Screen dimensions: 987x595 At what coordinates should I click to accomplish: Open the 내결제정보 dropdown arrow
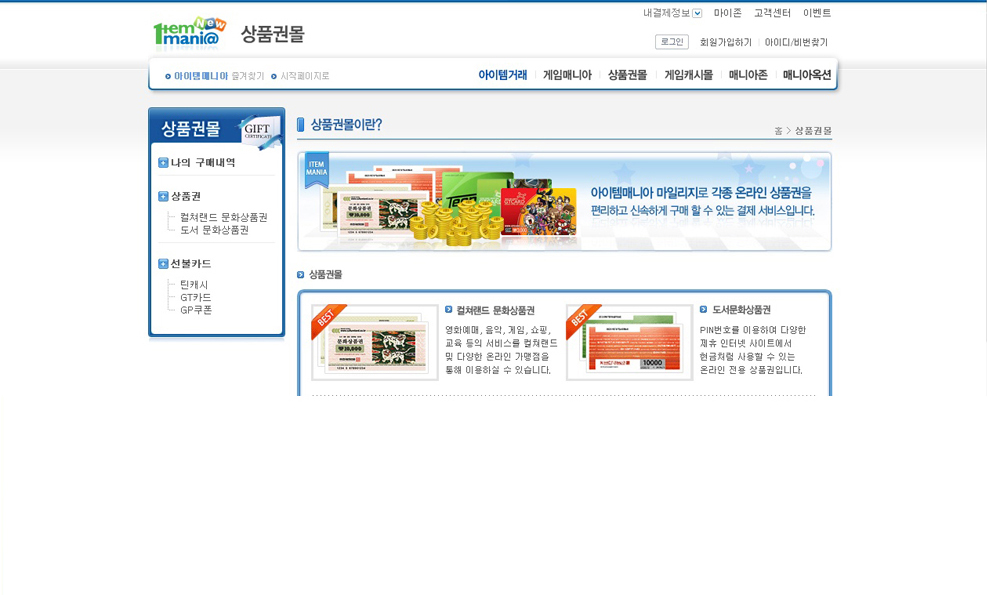pyautogui.click(x=697, y=13)
